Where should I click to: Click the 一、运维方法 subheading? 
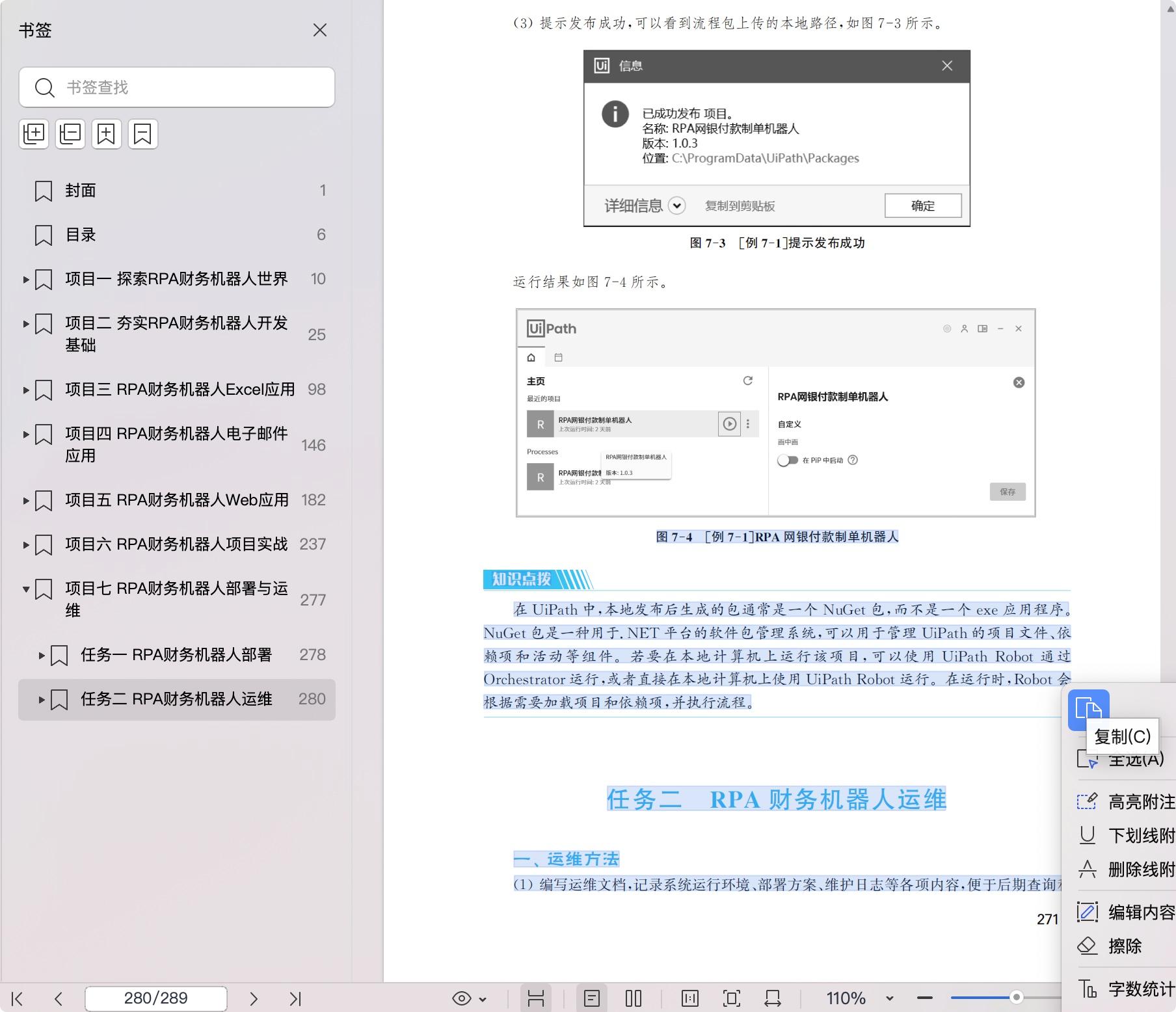(x=566, y=859)
